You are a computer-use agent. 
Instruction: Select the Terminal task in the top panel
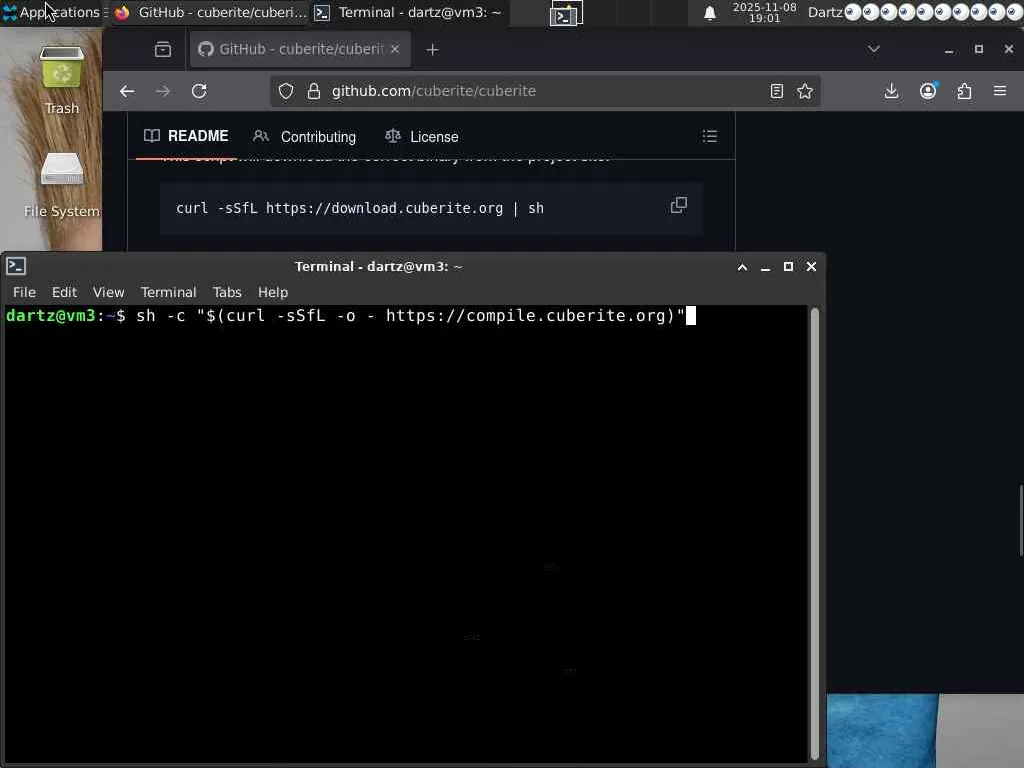[408, 12]
